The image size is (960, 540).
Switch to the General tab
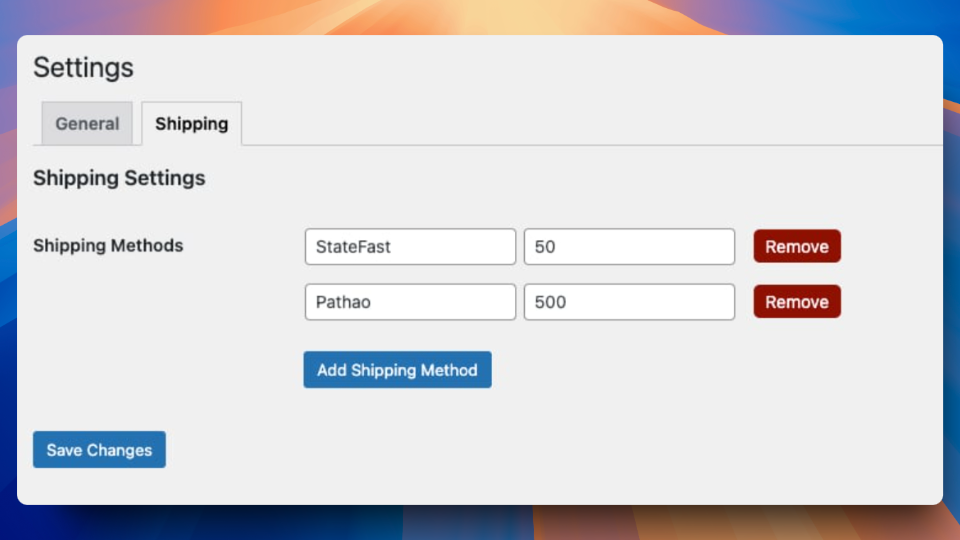click(87, 124)
